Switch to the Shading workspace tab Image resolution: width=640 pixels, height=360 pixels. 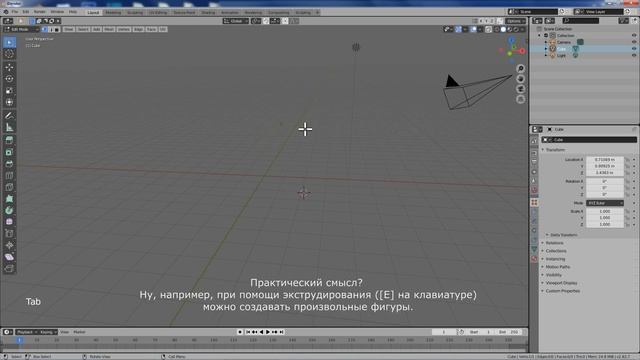pos(208,12)
